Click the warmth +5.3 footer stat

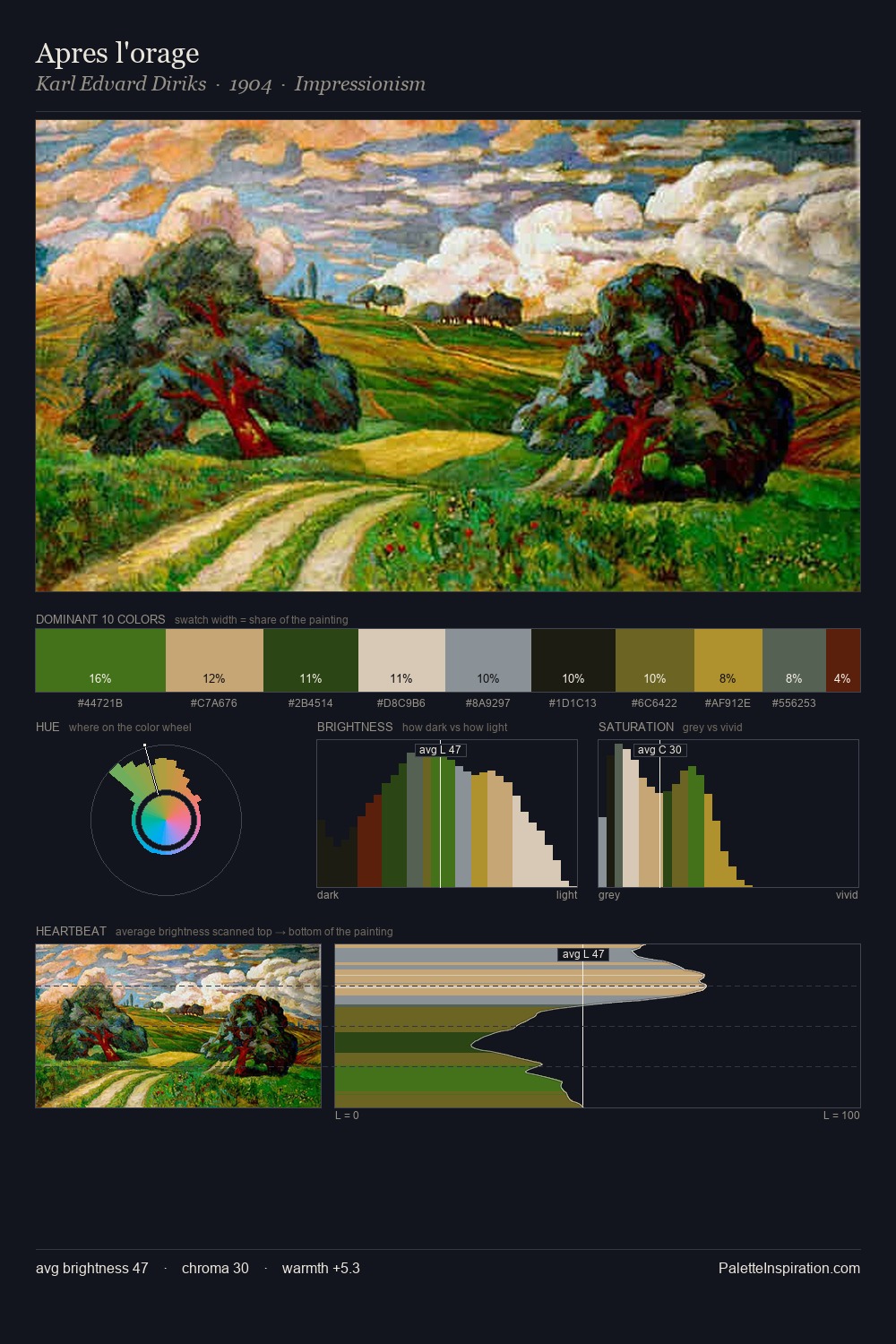point(321,1268)
